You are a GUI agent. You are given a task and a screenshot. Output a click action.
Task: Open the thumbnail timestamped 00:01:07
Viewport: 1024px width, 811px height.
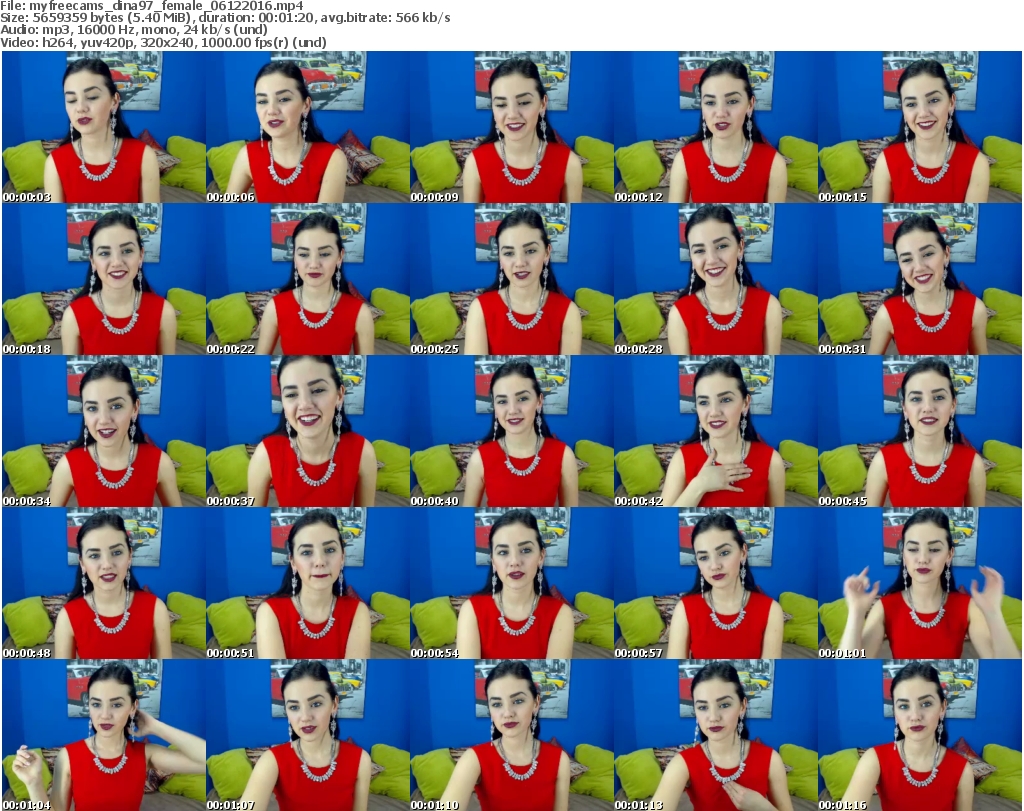point(308,735)
